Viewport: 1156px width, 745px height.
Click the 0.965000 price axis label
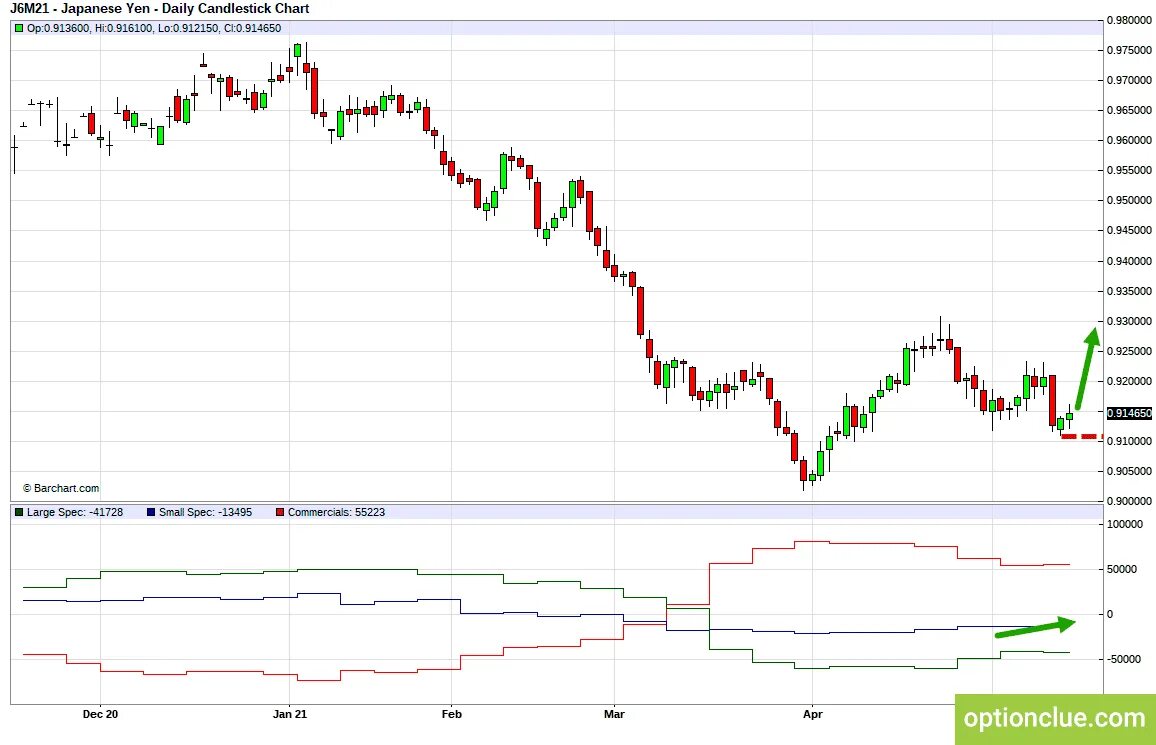point(1129,110)
